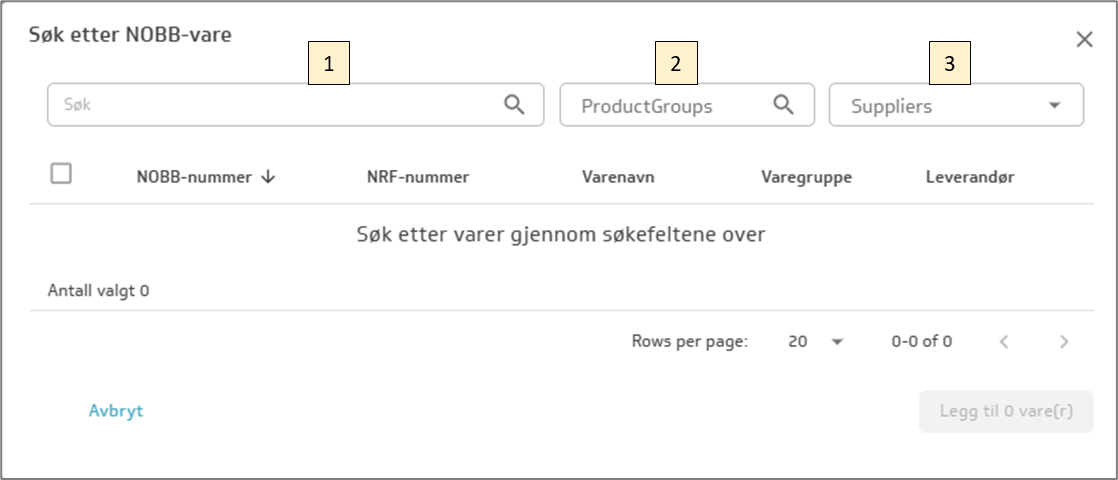Screen dimensions: 1118x480
Task: Click the Varegruppe column header
Action: click(x=806, y=177)
